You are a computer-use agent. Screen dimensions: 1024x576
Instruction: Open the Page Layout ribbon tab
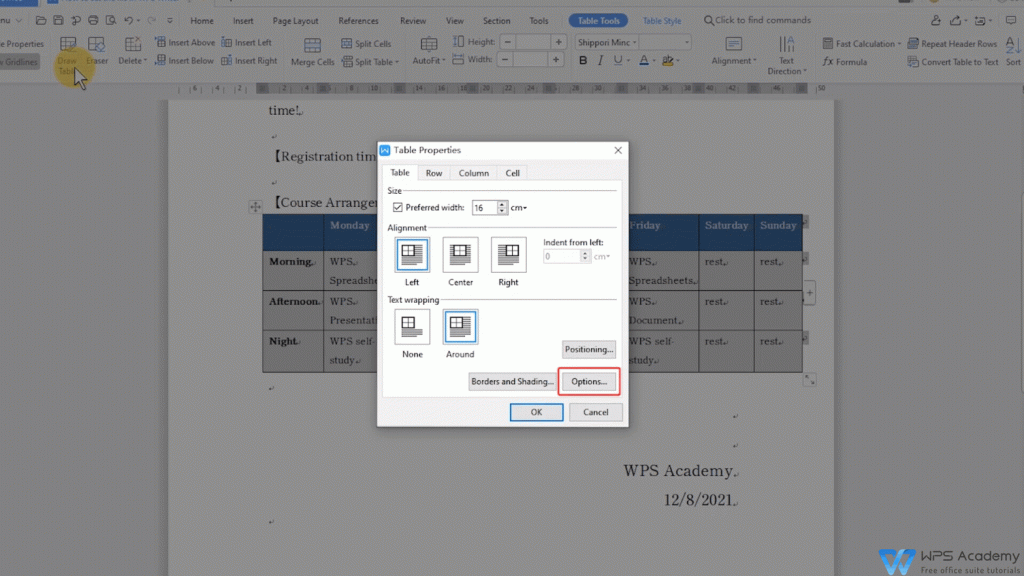[x=295, y=21]
